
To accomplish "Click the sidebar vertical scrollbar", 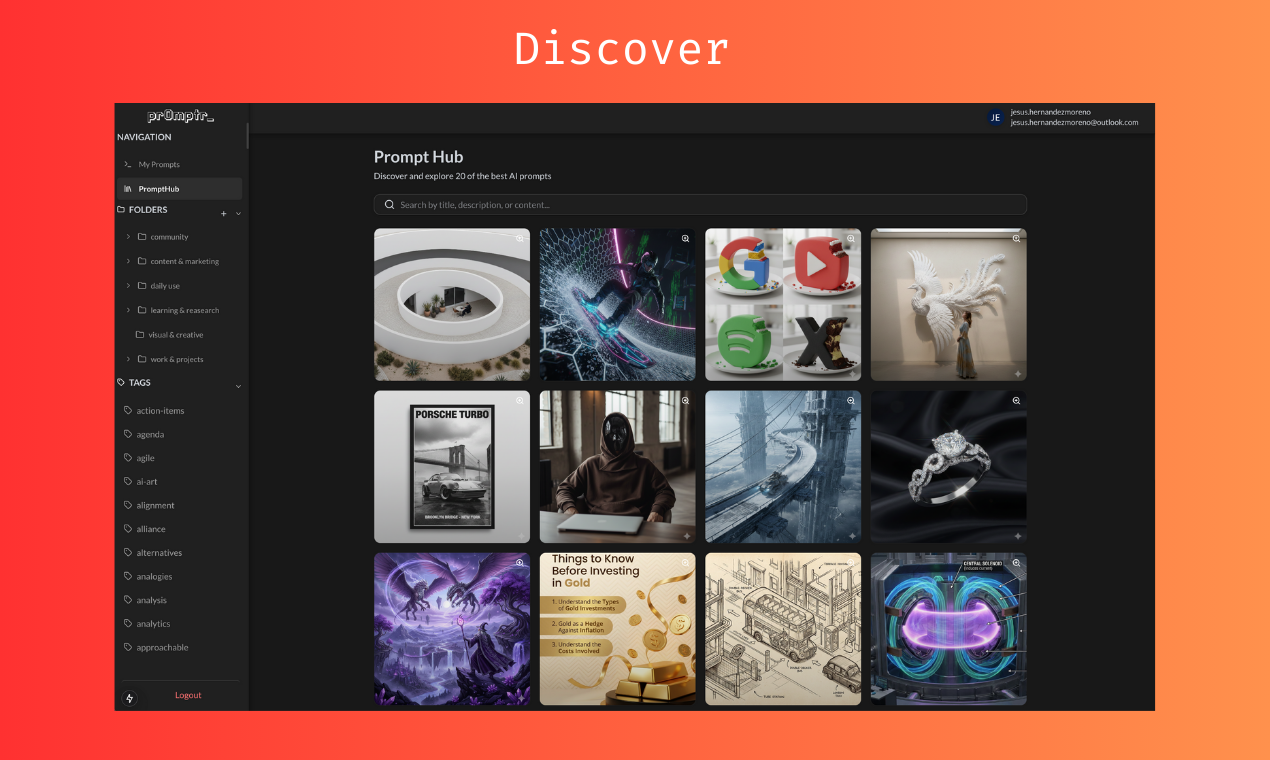I will (x=248, y=135).
